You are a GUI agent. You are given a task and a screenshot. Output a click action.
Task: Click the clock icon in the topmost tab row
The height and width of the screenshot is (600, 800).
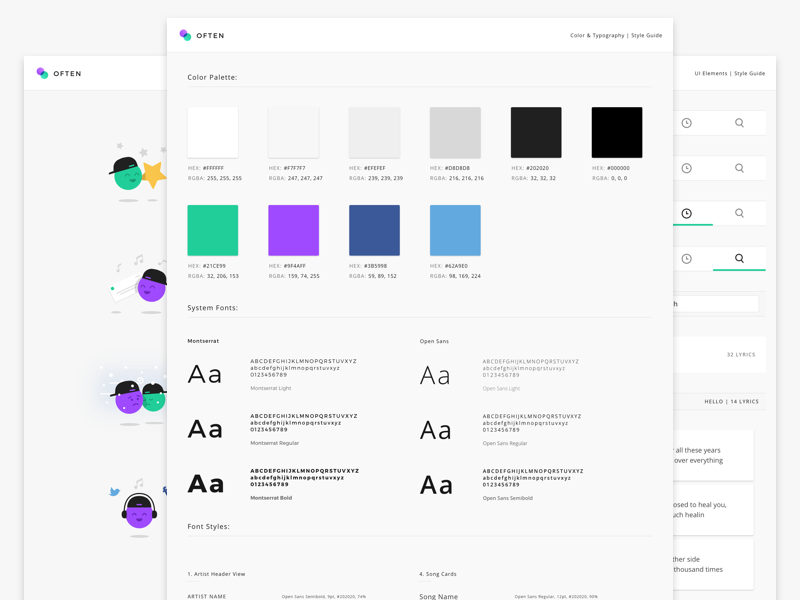point(686,123)
